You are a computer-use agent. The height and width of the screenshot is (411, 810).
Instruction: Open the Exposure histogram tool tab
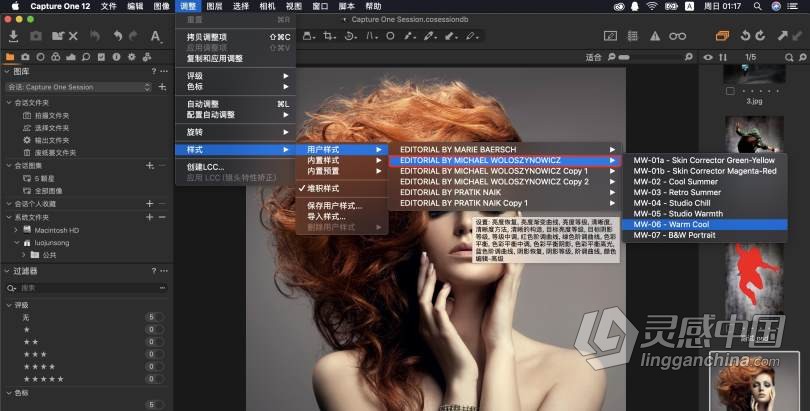pos(71,57)
